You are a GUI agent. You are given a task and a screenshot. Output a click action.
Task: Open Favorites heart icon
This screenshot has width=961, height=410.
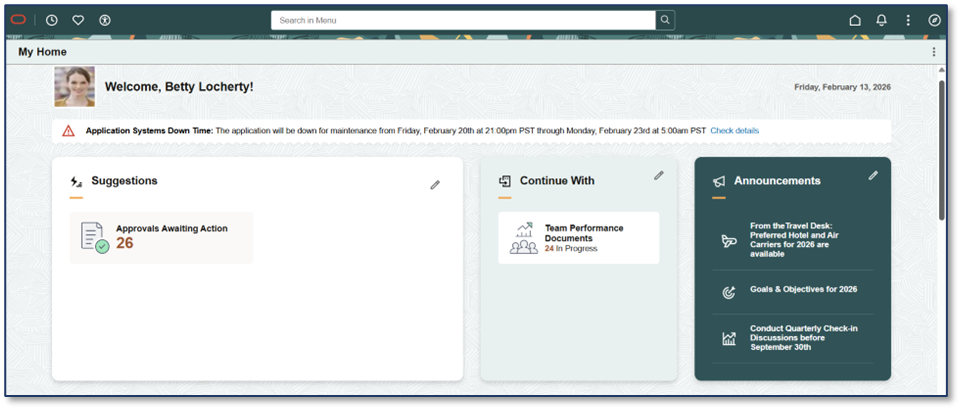click(78, 20)
